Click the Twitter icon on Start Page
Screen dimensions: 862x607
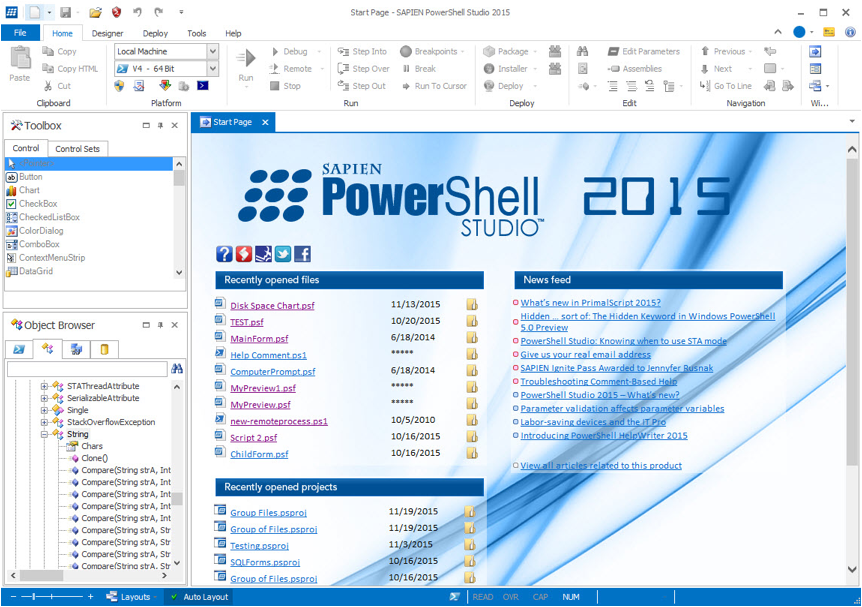282,254
